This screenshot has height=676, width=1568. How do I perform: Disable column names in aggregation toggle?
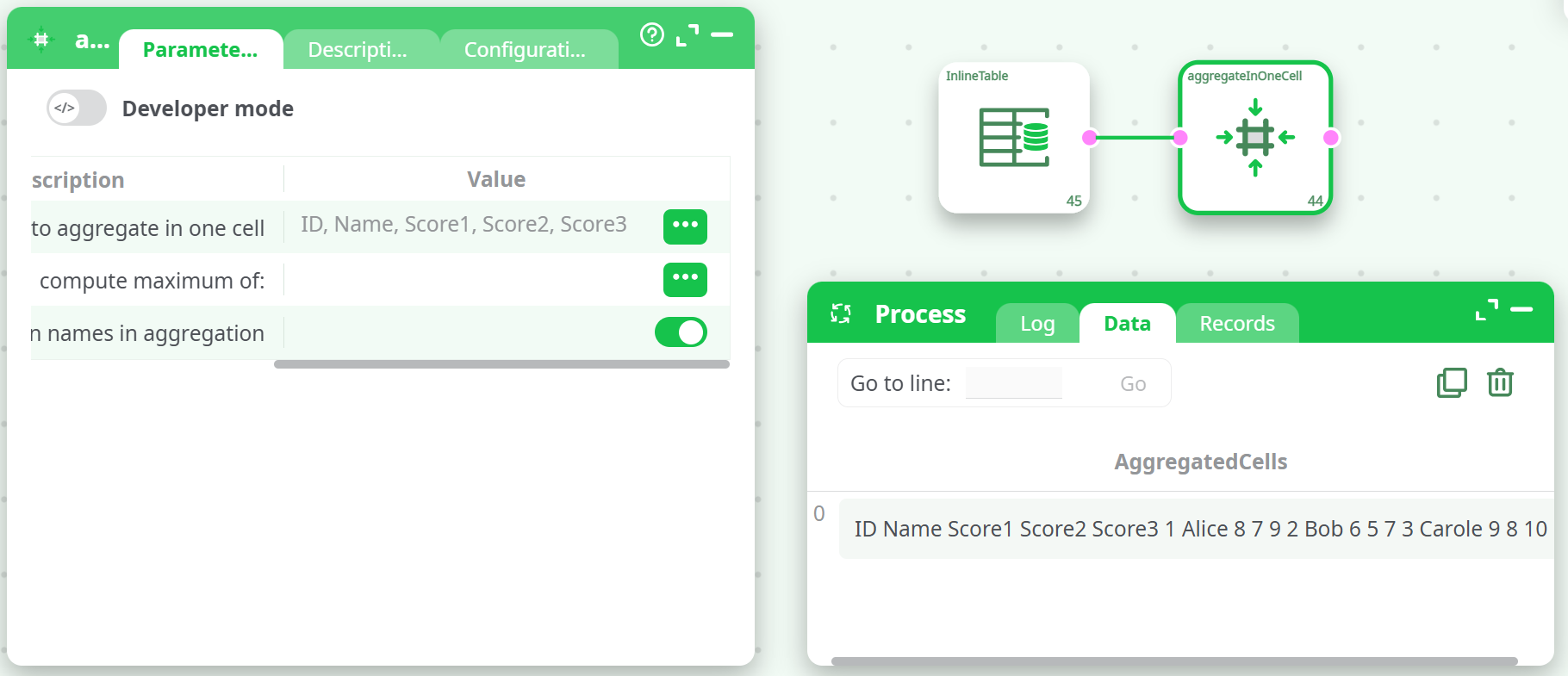[681, 332]
